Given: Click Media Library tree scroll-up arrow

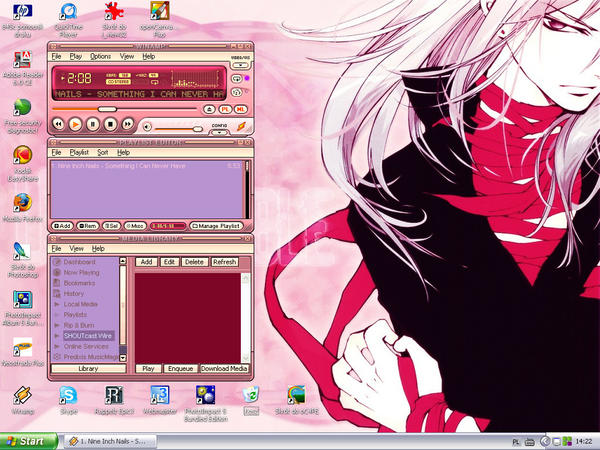Looking at the screenshot, I should coord(123,261).
